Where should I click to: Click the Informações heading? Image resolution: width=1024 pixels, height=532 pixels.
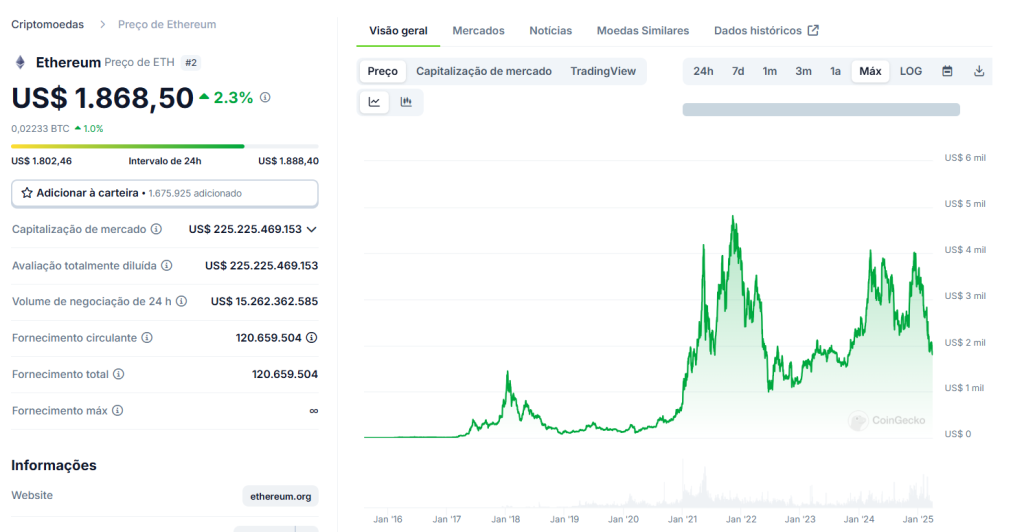point(54,465)
